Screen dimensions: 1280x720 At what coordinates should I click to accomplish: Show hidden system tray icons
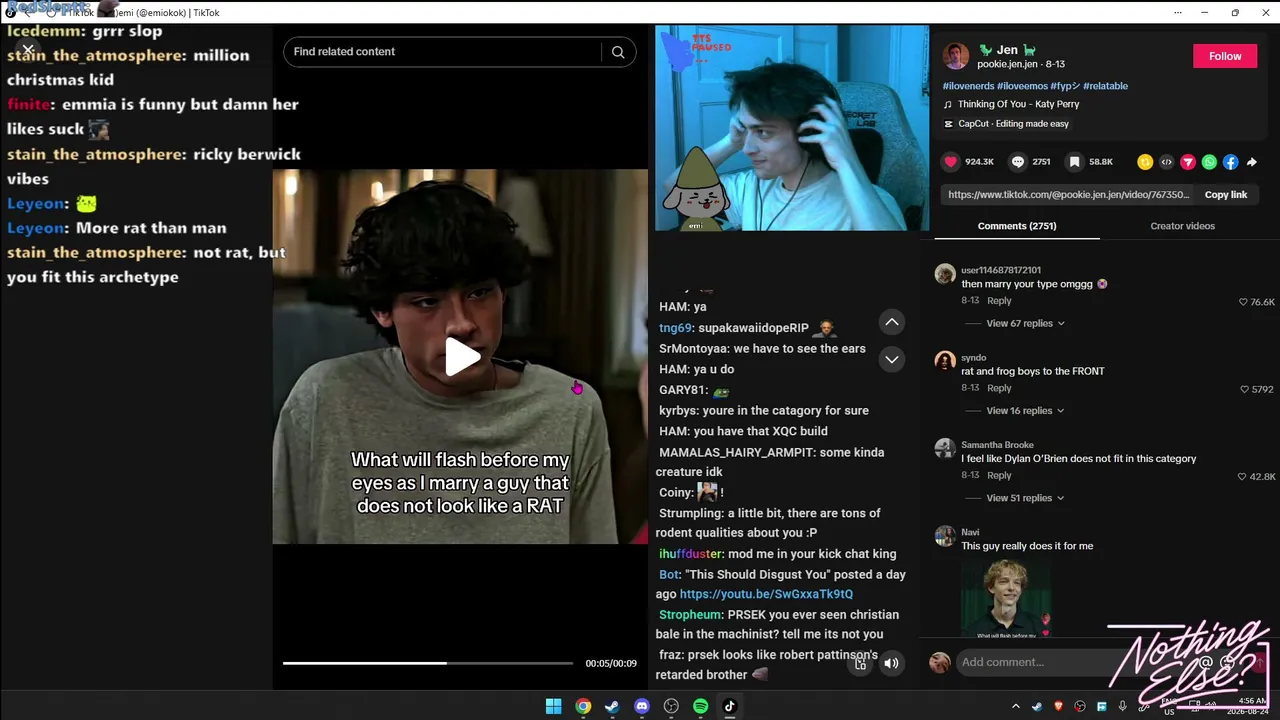click(1016, 706)
